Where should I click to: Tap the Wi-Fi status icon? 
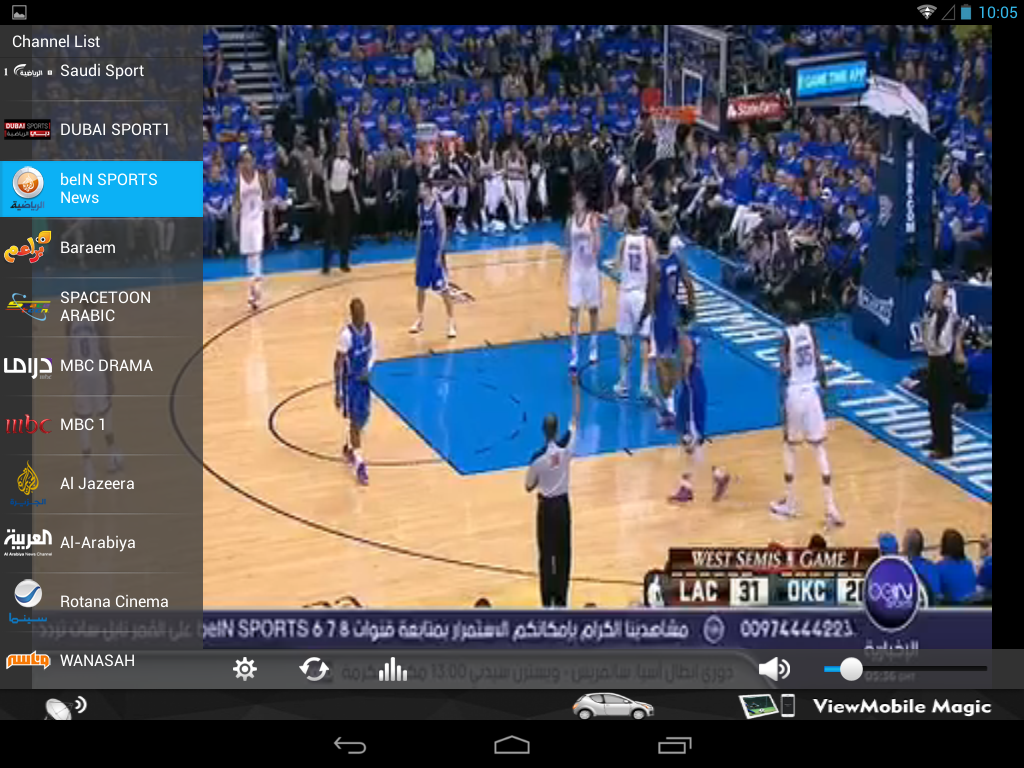pyautogui.click(x=926, y=12)
